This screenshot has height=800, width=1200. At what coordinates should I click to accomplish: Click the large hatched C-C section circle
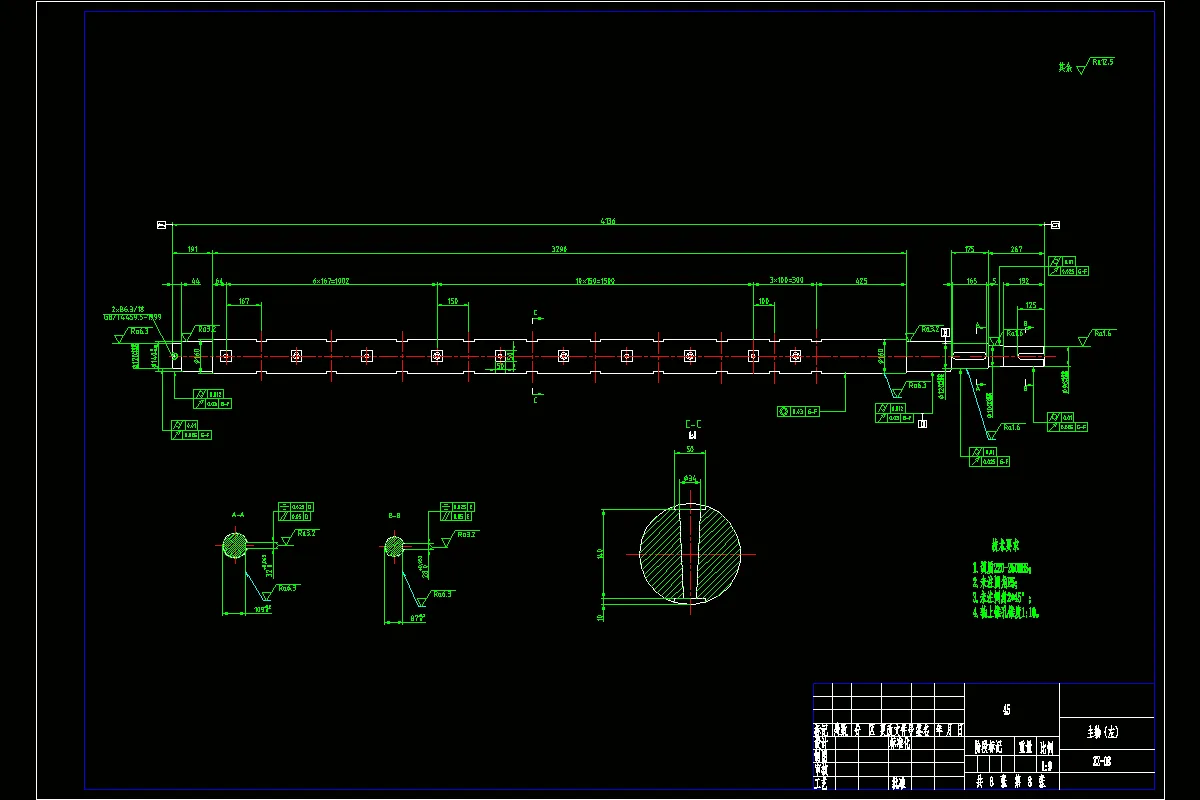coord(691,553)
